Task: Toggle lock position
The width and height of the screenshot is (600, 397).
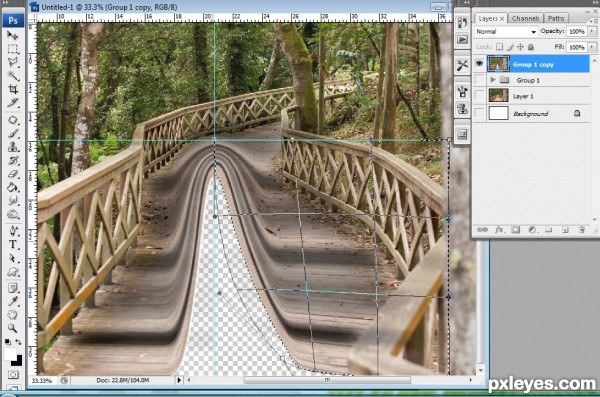Action: 520,47
